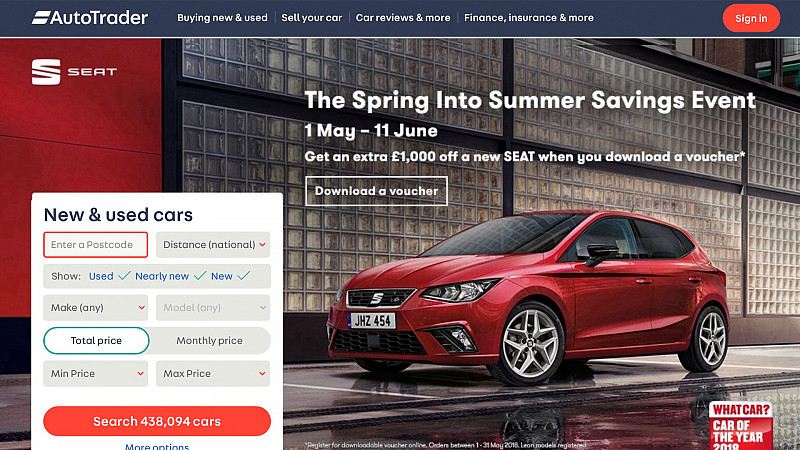The image size is (800, 450).
Task: Switch to Monthly price option
Action: tap(210, 341)
